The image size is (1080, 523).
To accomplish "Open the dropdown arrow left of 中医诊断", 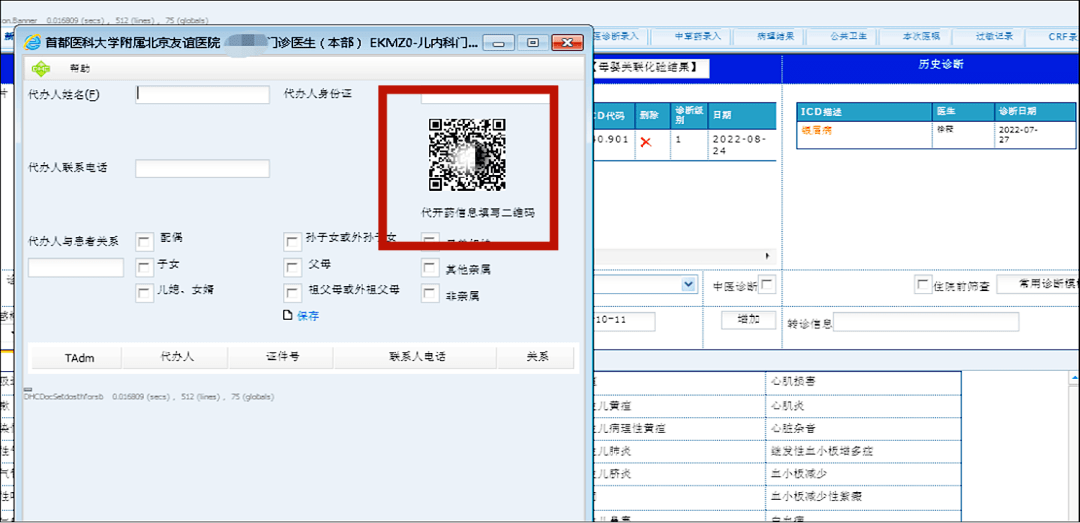I will click(x=687, y=284).
